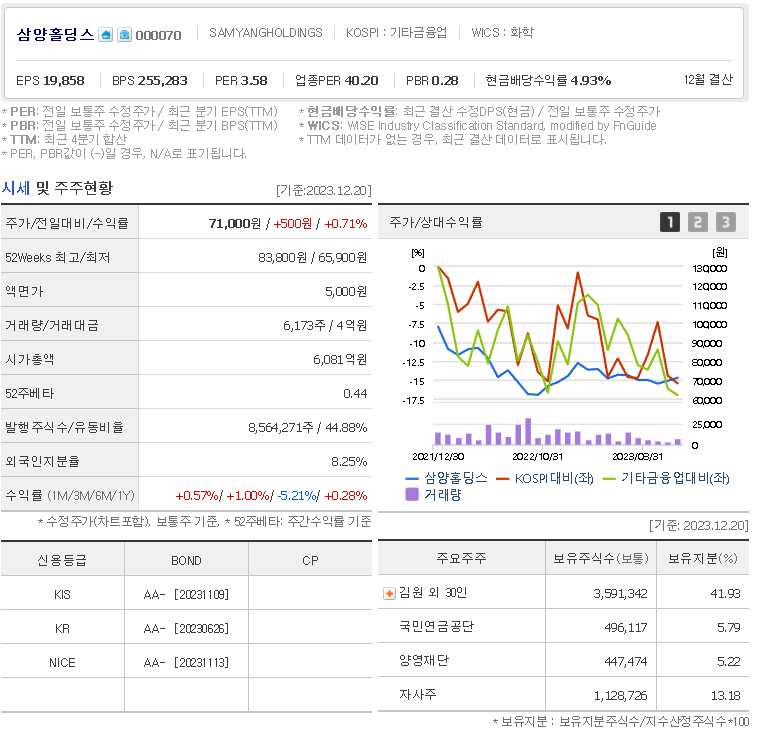Click the 2021/12/30 chart date label
The width and height of the screenshot is (758, 738).
438,457
